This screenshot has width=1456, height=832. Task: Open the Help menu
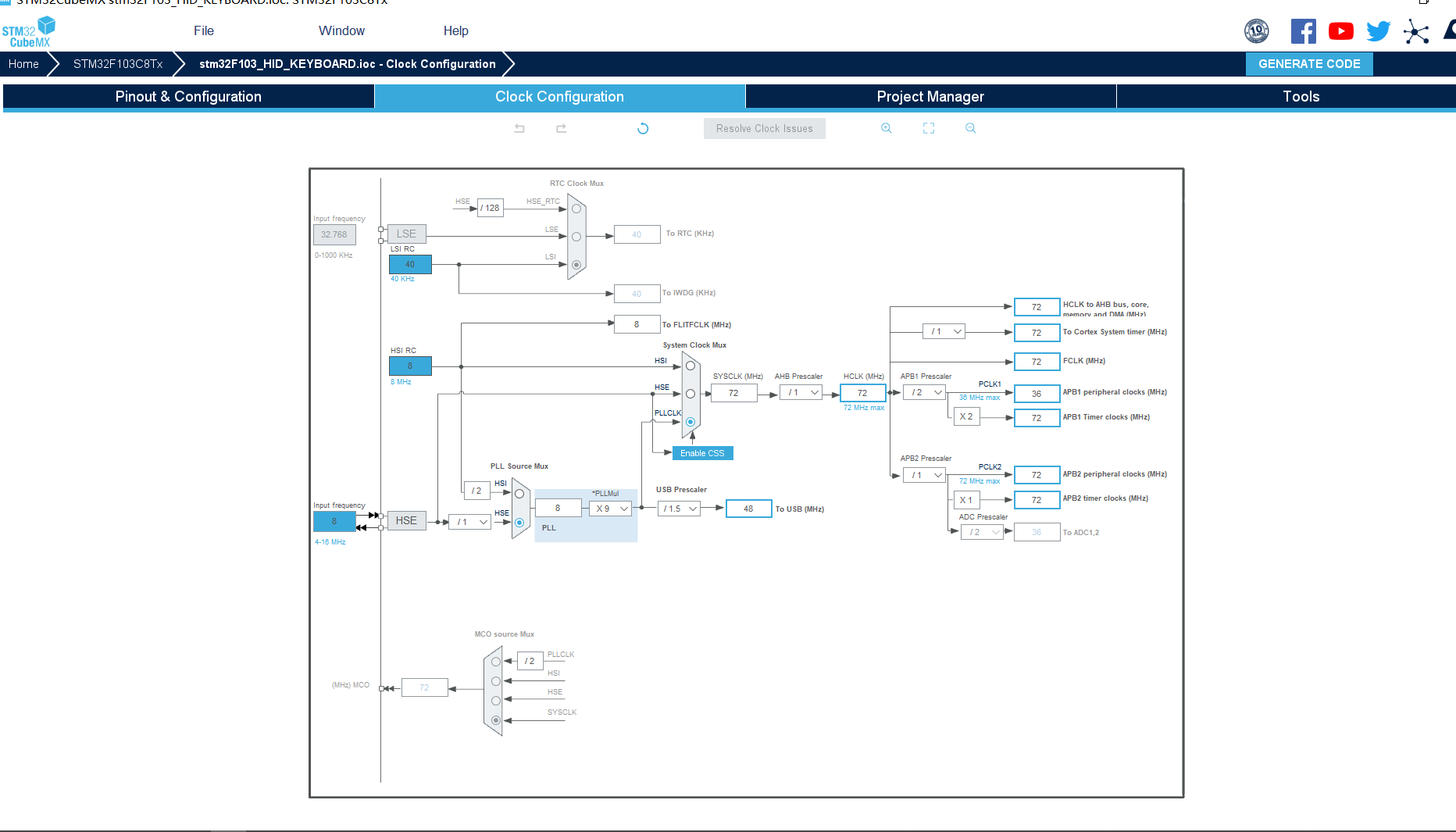[456, 31]
